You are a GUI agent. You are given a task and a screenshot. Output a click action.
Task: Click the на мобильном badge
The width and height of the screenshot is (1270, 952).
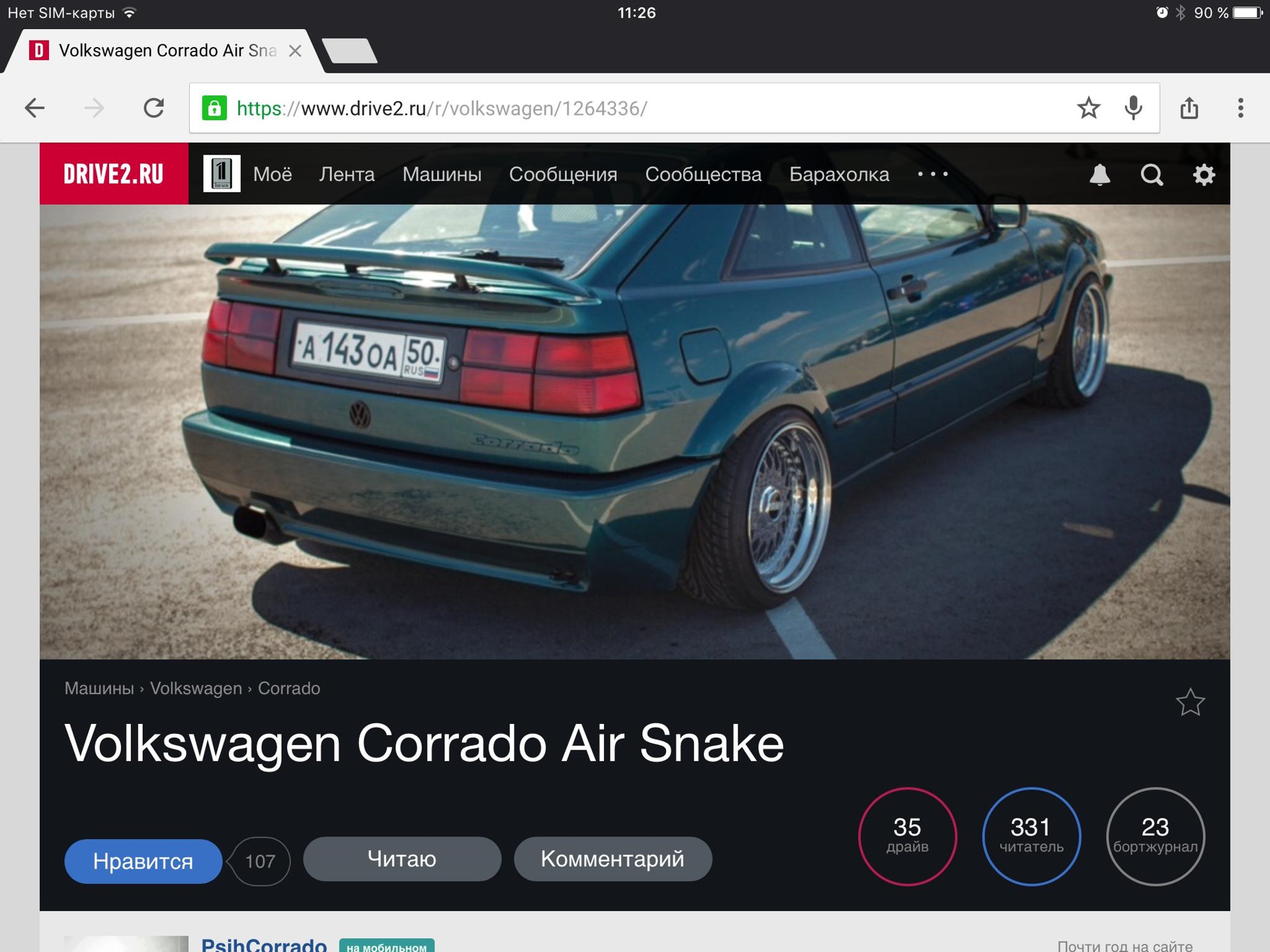(x=387, y=946)
